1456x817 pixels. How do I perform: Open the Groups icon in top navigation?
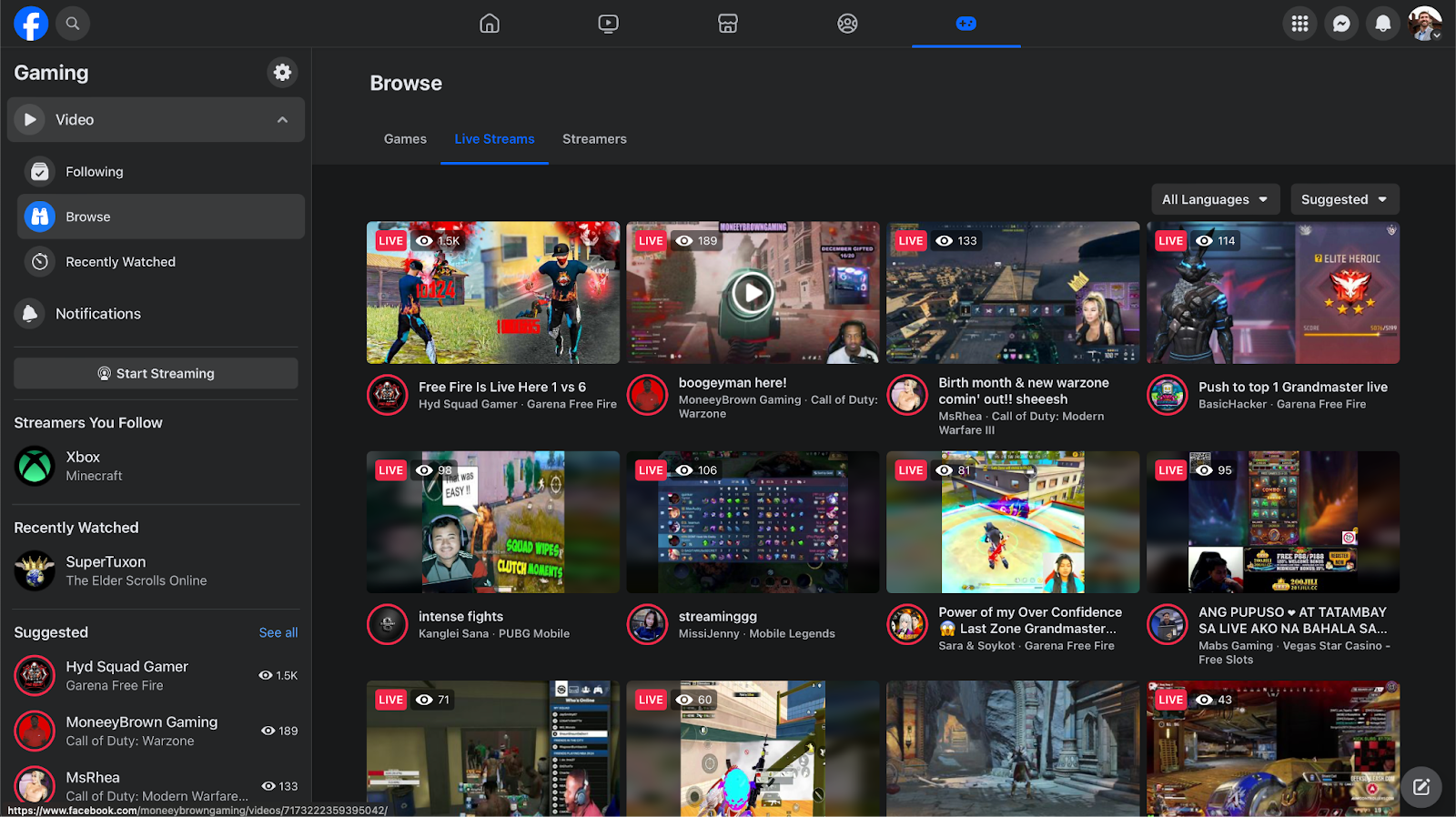tap(847, 24)
